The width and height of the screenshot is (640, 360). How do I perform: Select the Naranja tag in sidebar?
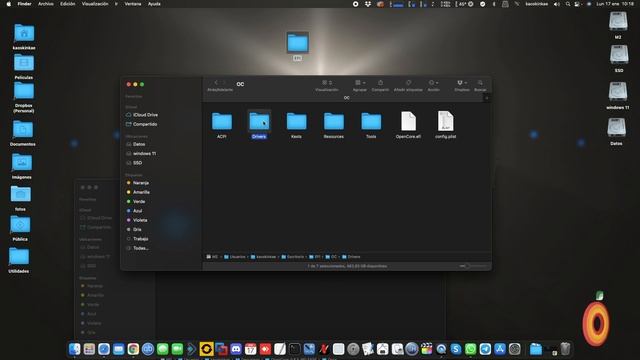(x=138, y=183)
